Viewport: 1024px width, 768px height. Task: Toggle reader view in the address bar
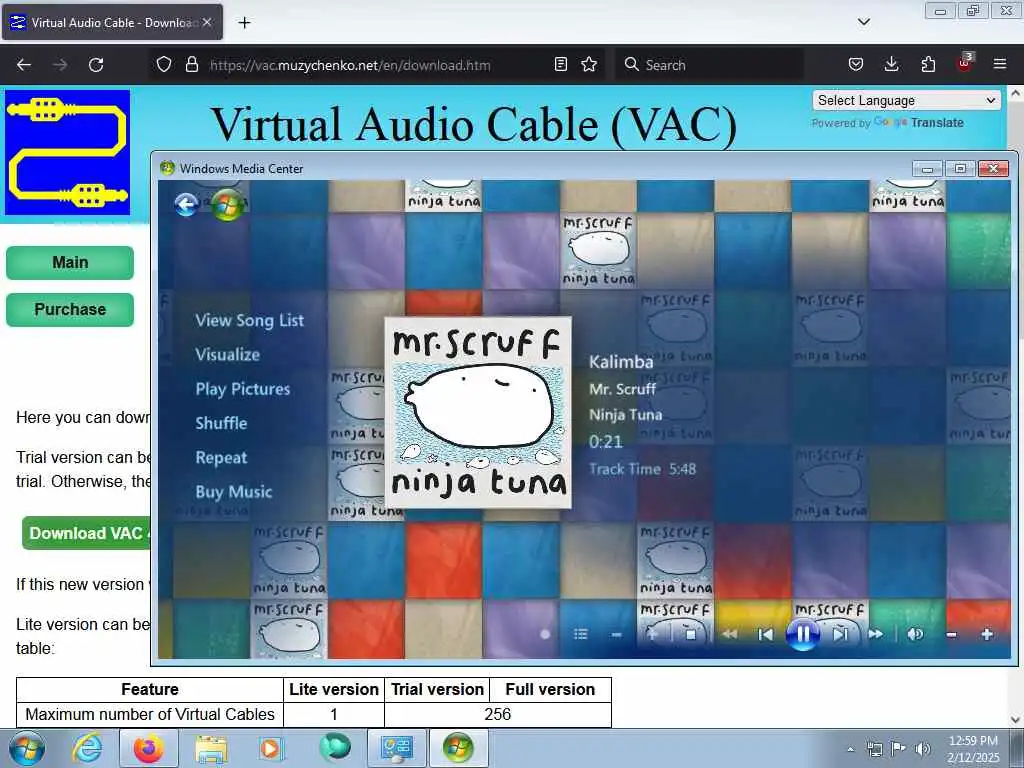tap(560, 65)
